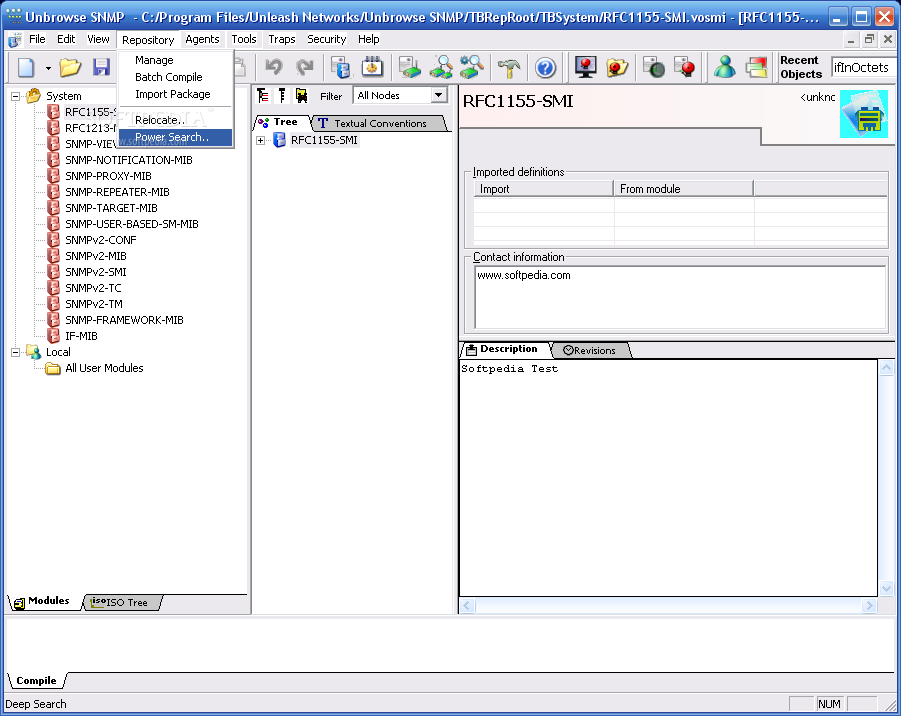
Task: Click the Contact information text box
Action: point(680,298)
